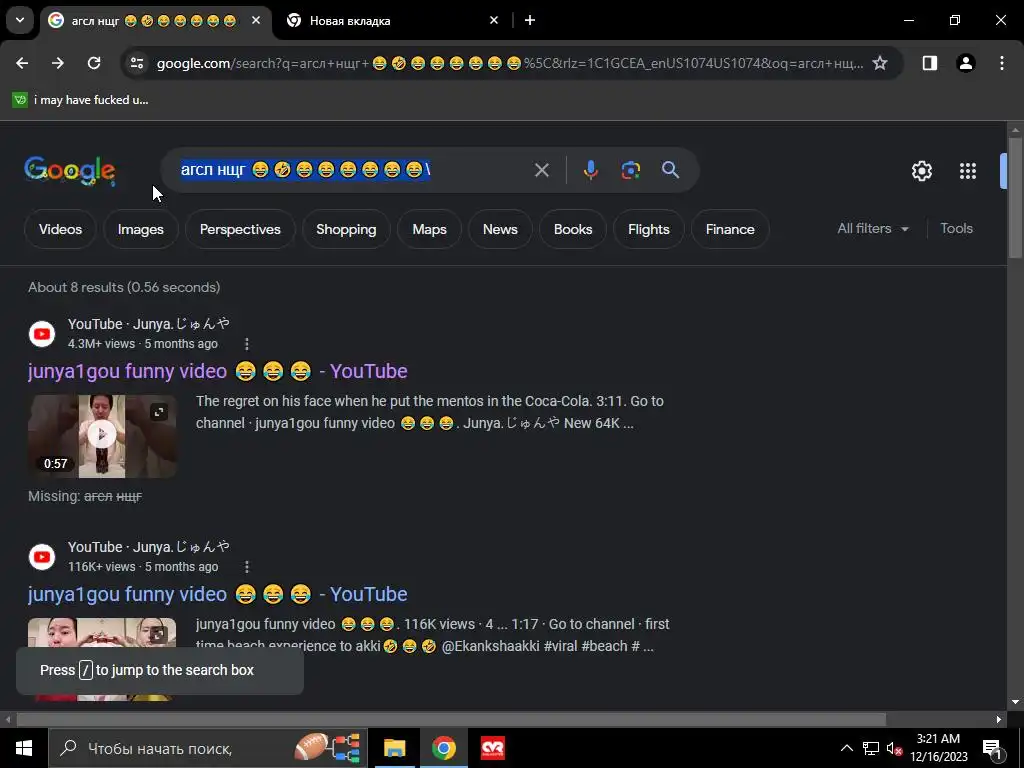
Task: Start voice search with the microphone
Action: (x=590, y=170)
